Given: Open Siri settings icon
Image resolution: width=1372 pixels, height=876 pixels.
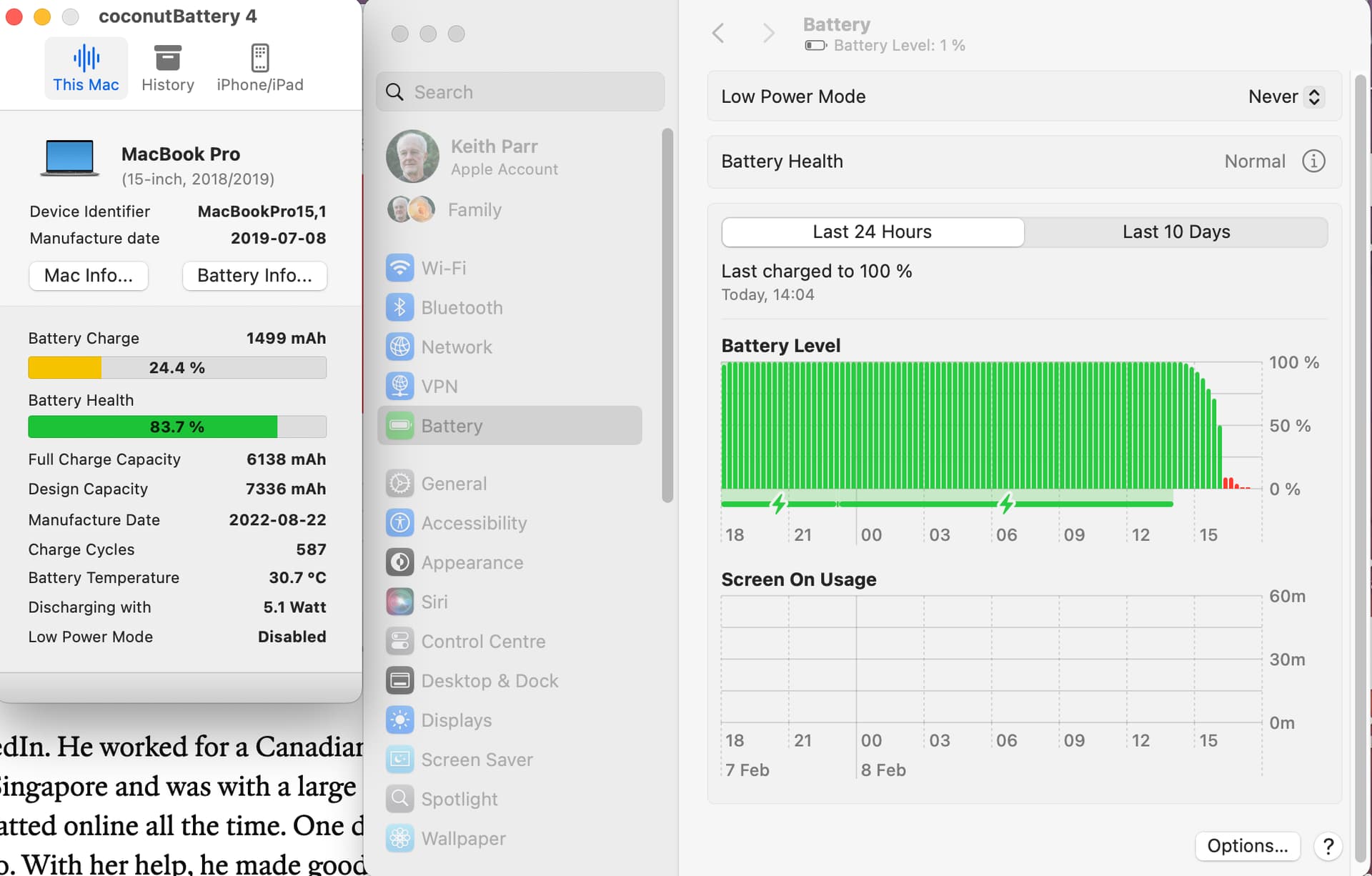Looking at the screenshot, I should (400, 602).
